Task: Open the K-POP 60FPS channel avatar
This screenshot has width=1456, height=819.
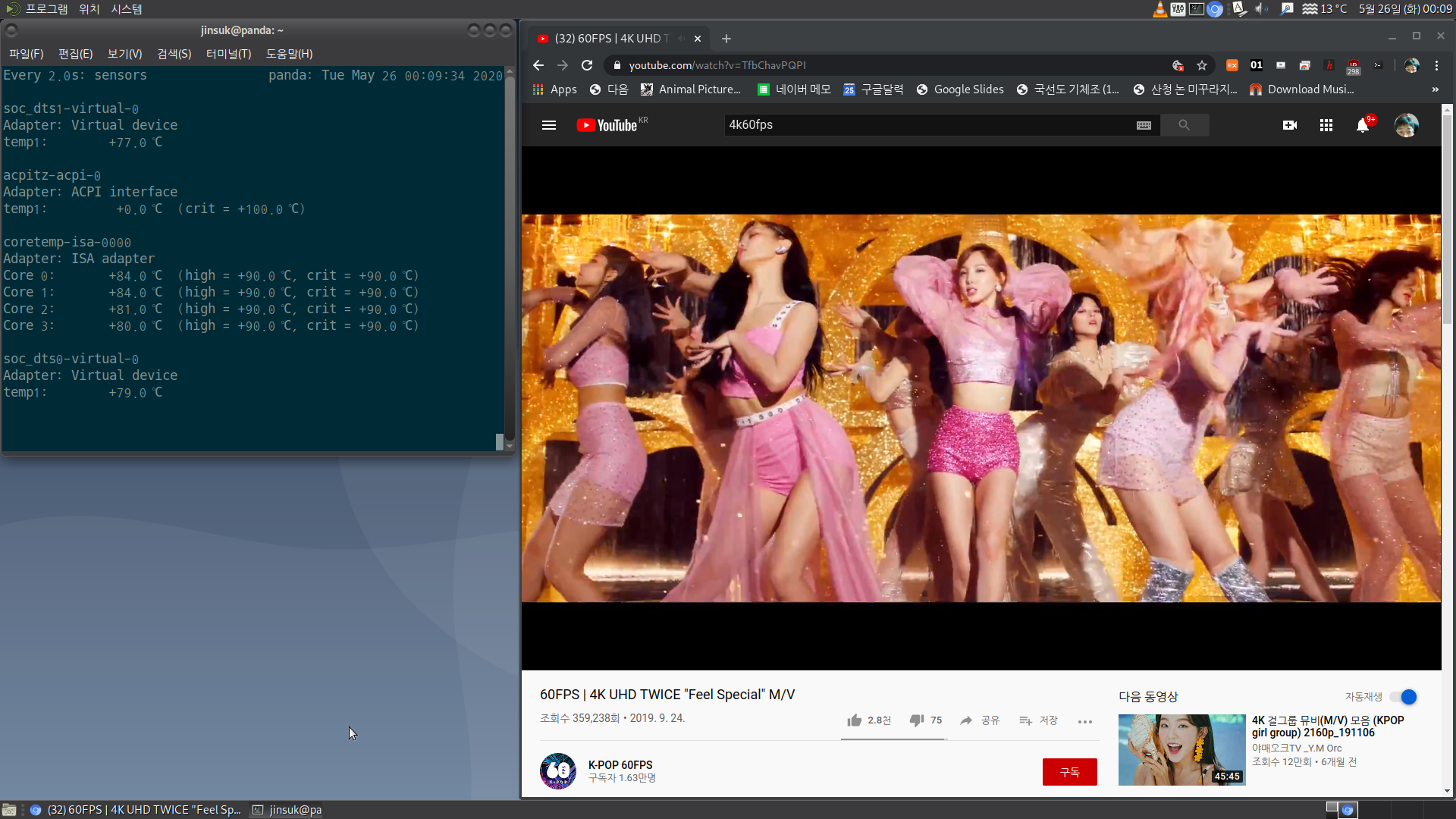Action: (558, 771)
